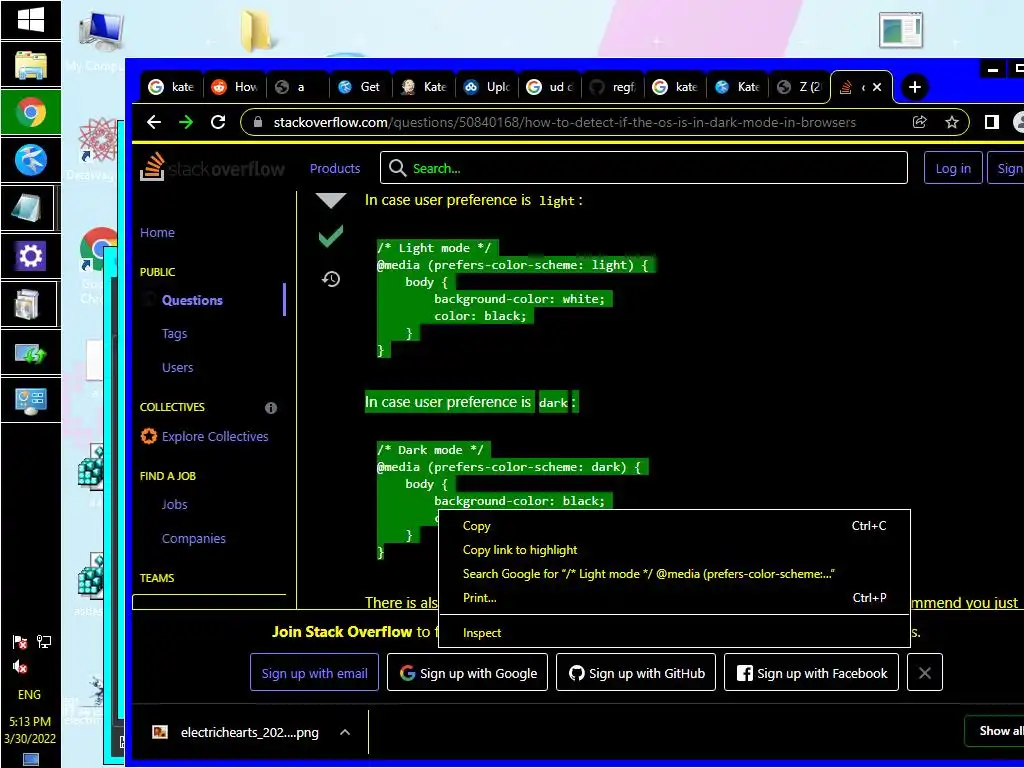Click the green accepted answer checkmark
The image size is (1024, 768).
[x=331, y=236]
